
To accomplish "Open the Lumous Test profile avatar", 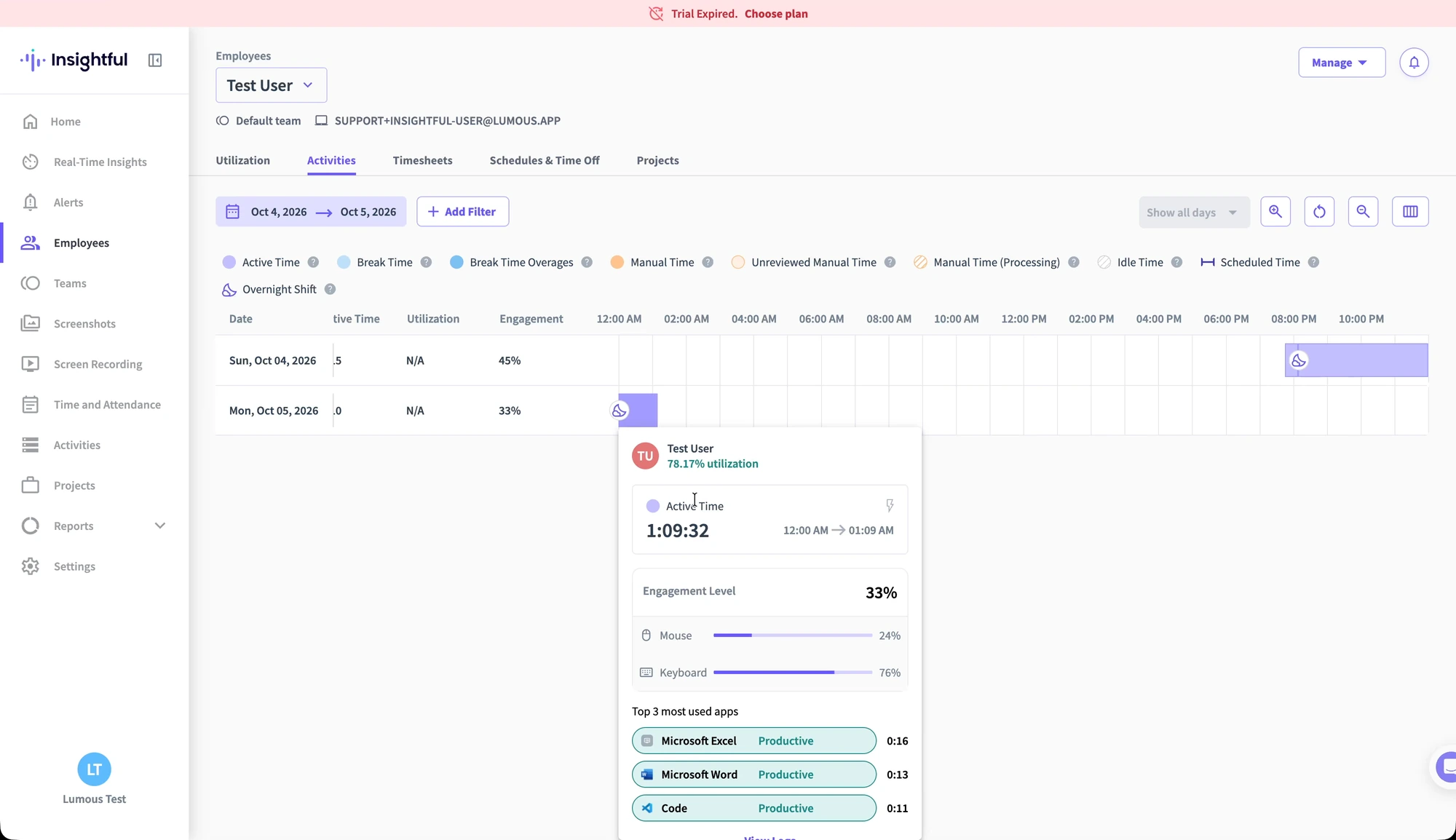I will (x=94, y=769).
